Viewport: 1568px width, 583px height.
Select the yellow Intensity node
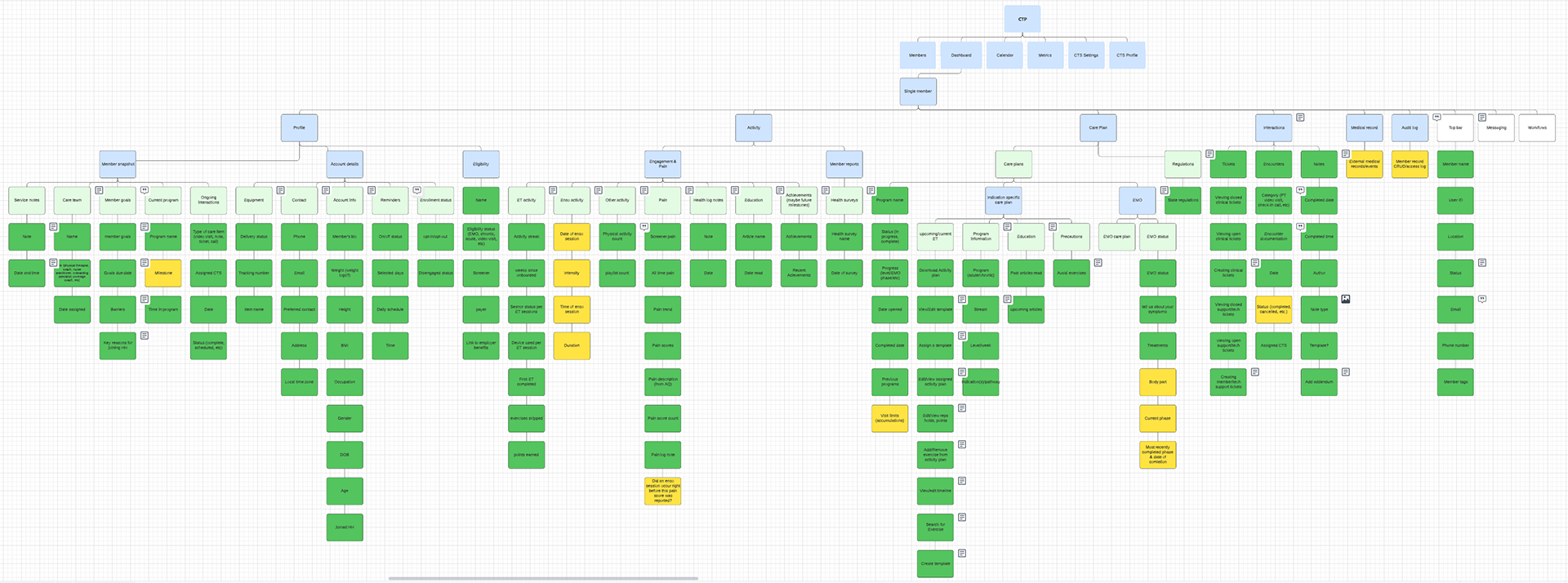(572, 274)
